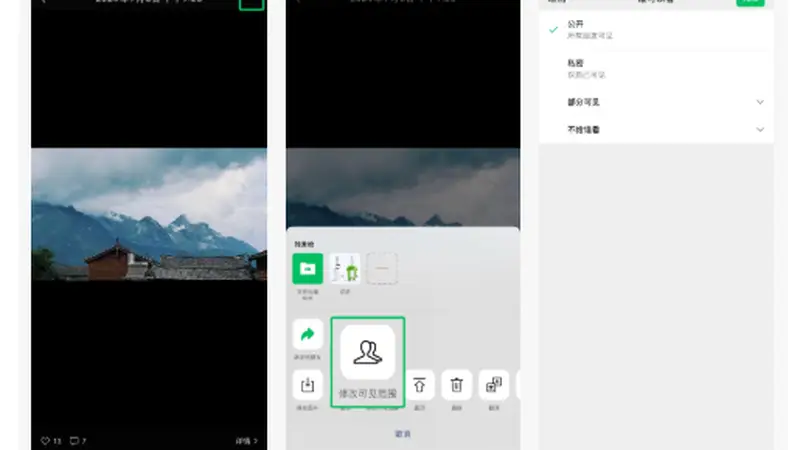
Task: Open the mountain photo in left screen
Action: point(149,214)
